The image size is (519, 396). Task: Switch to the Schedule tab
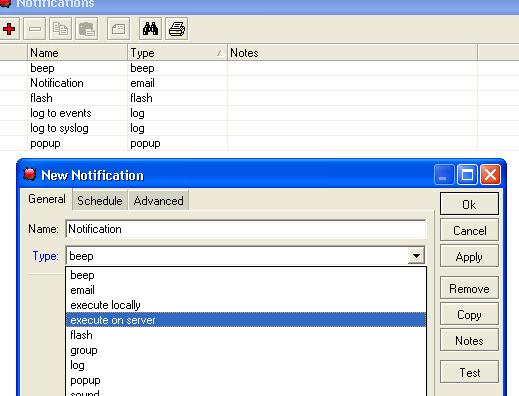[100, 201]
